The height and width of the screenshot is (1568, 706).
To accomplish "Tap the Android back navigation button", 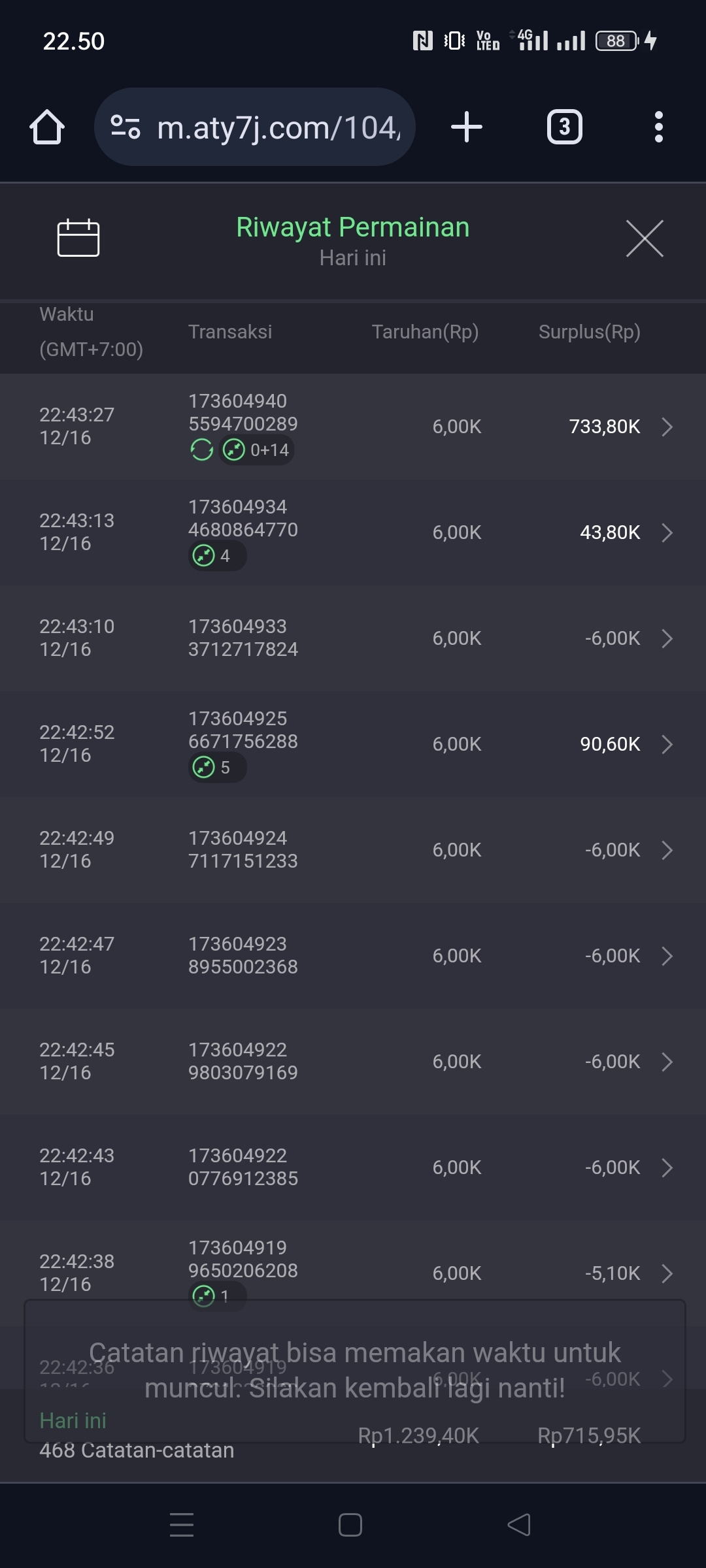I will coord(519,1525).
